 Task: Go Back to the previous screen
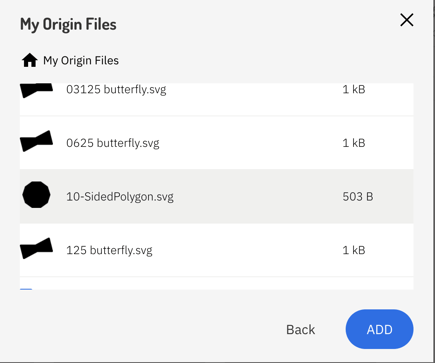300,330
